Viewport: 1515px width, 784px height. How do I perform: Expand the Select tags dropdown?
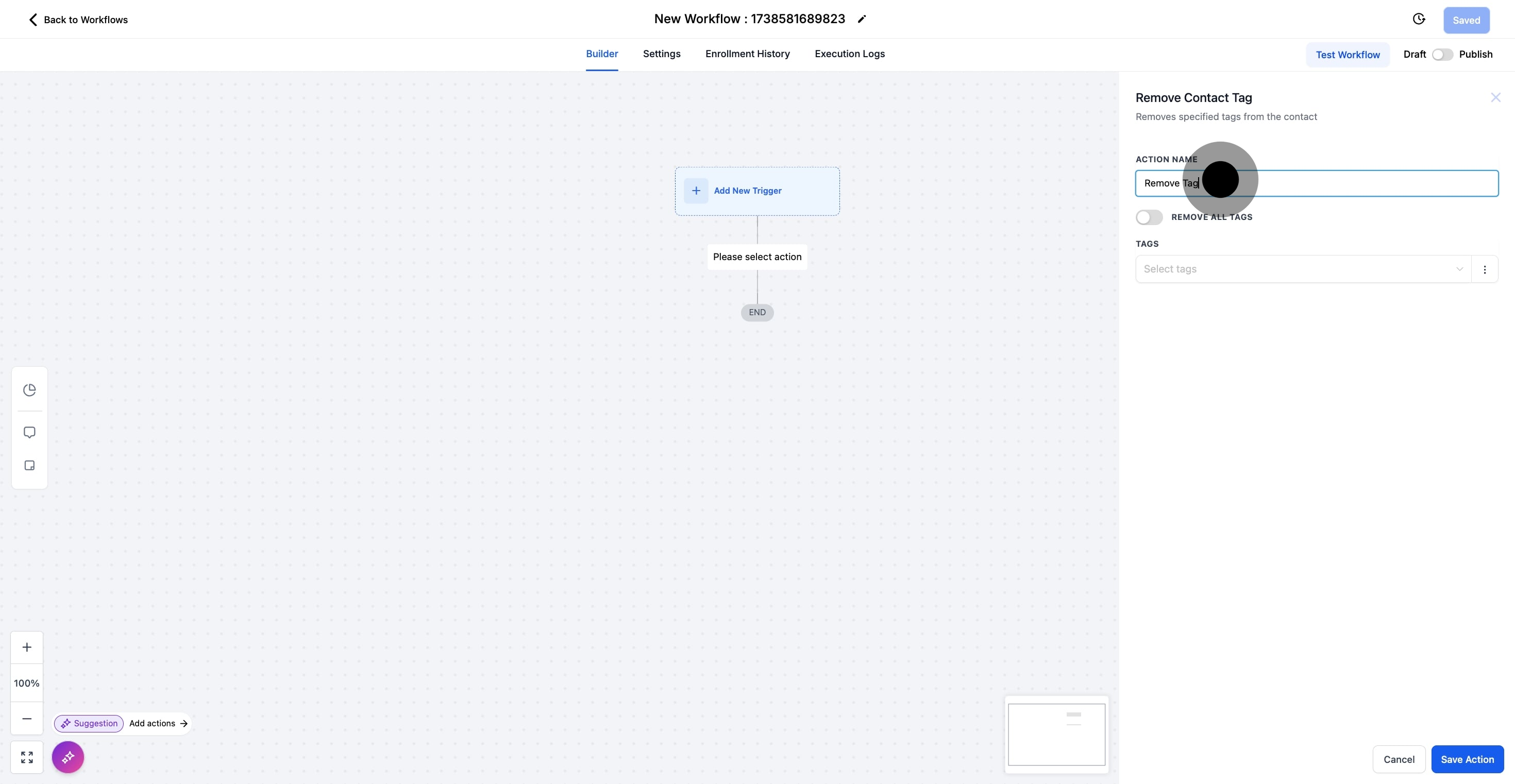1303,269
